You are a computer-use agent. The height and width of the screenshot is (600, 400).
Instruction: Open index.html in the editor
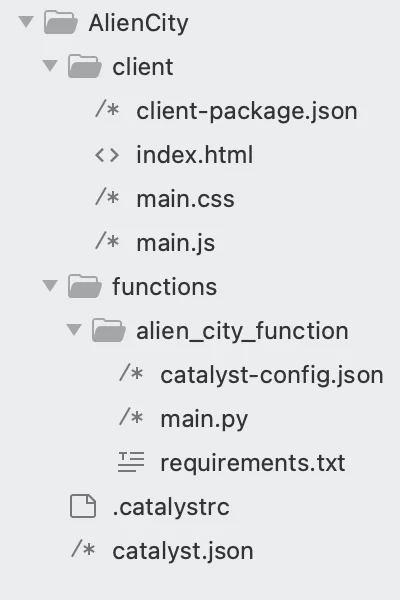click(194, 155)
